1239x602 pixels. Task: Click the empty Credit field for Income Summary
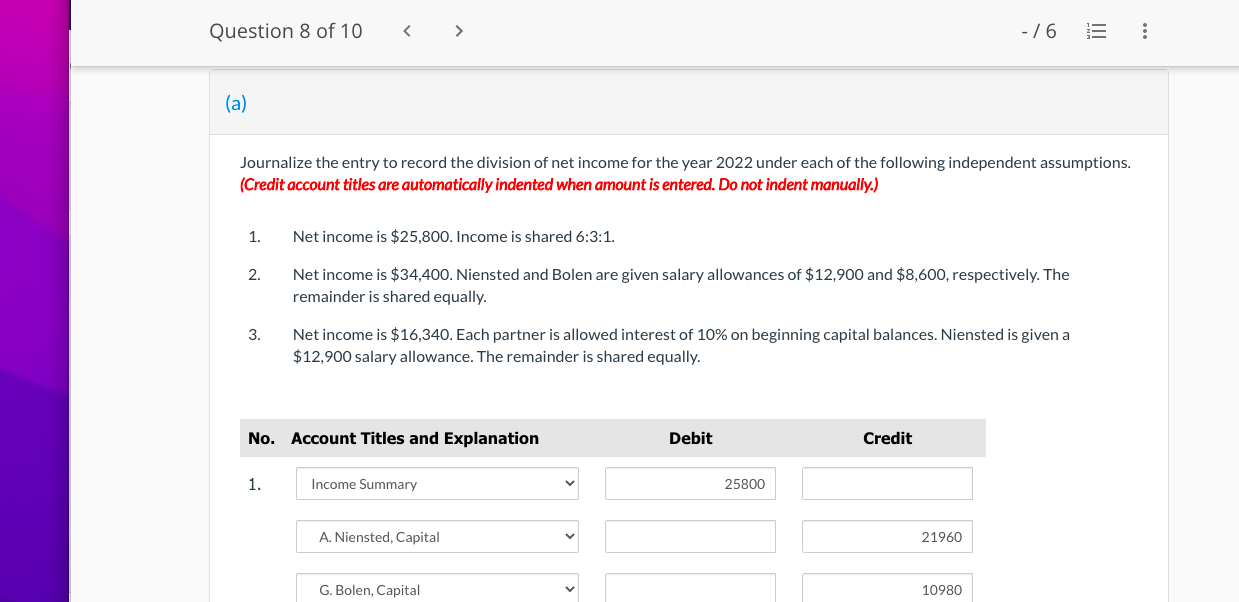887,483
